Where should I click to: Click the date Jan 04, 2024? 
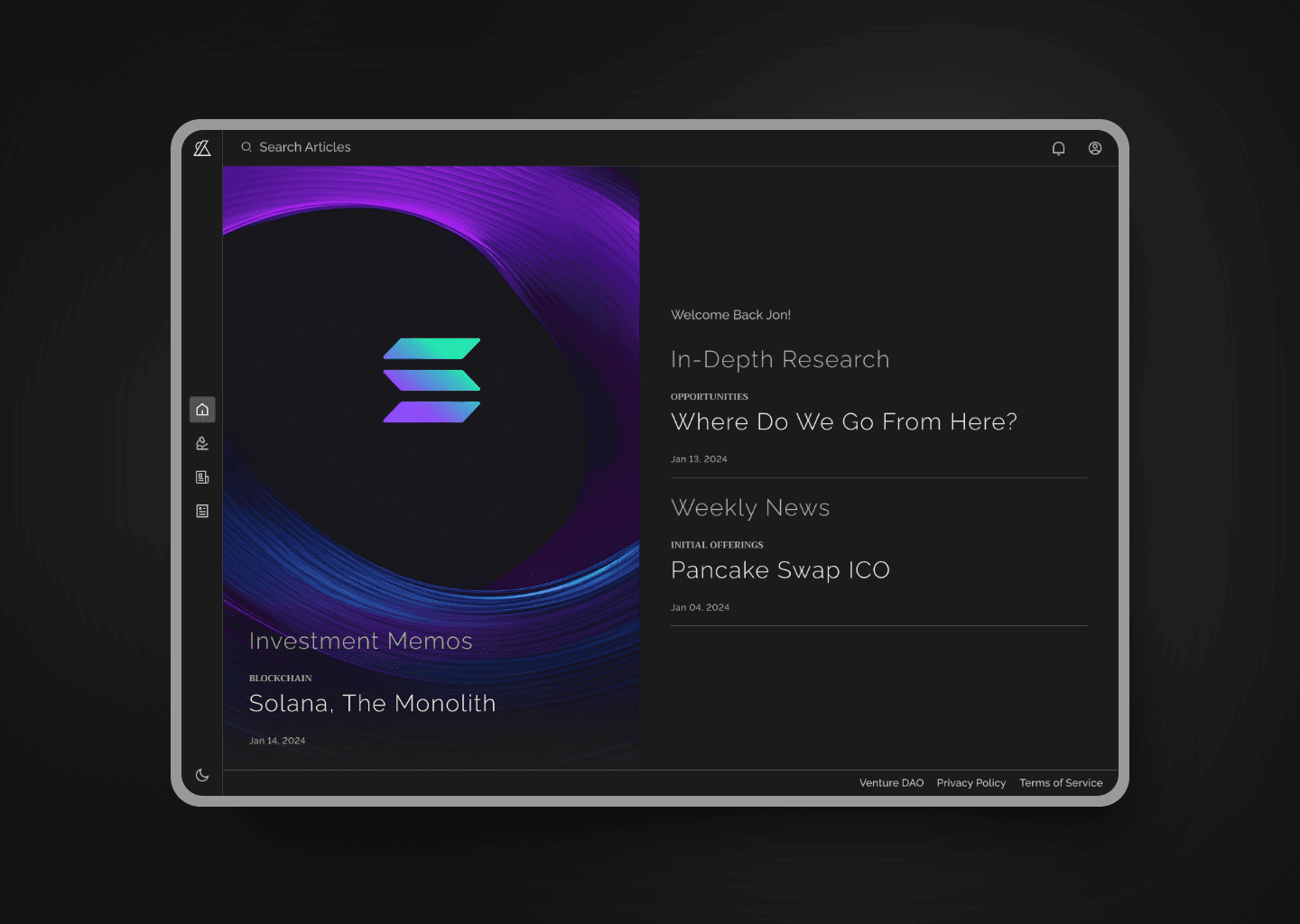(x=700, y=607)
